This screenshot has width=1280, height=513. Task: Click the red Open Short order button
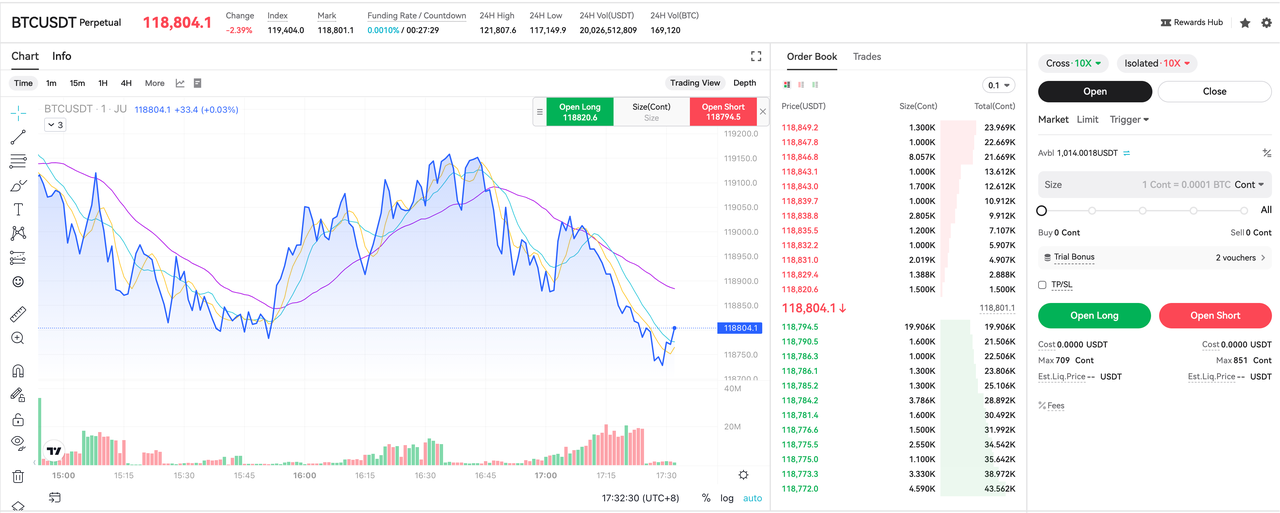tap(1215, 315)
